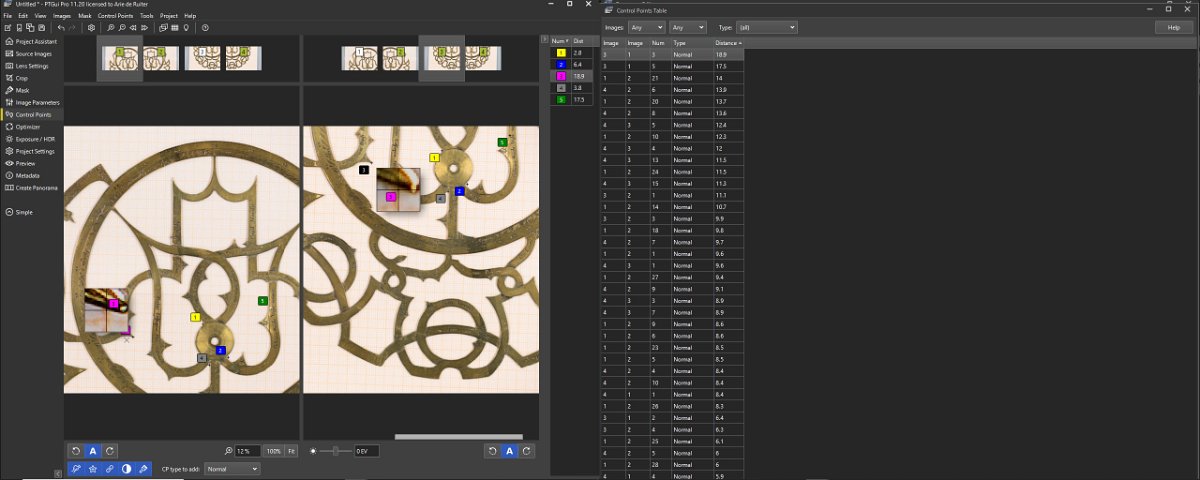Image resolution: width=1200 pixels, height=480 pixels.
Task: Open the Mask panel from sidebar
Action: pos(23,90)
